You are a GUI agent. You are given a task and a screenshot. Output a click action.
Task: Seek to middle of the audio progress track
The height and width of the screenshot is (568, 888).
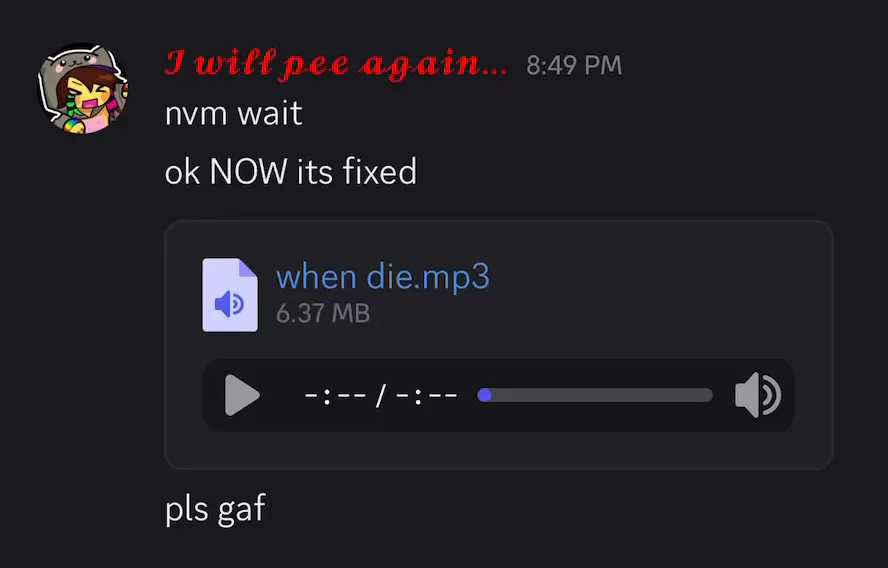(x=595, y=395)
